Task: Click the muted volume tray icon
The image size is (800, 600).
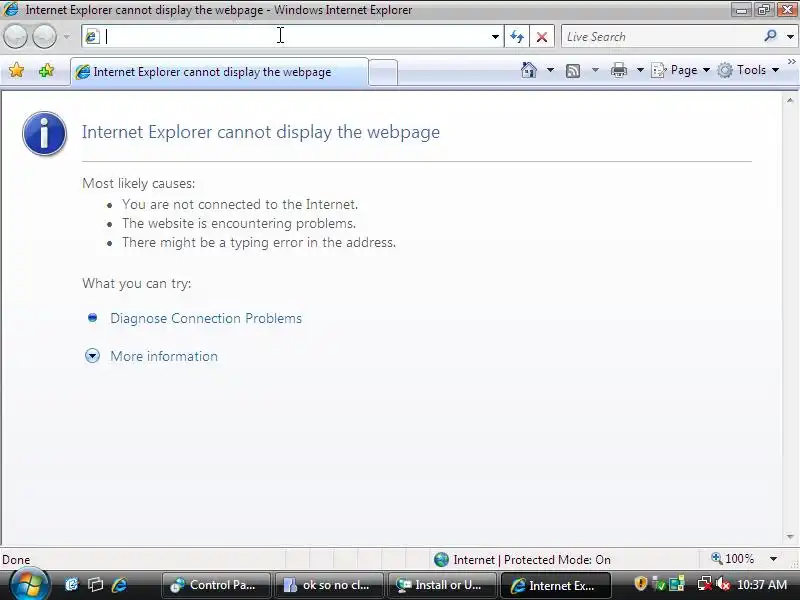Action: [x=722, y=584]
